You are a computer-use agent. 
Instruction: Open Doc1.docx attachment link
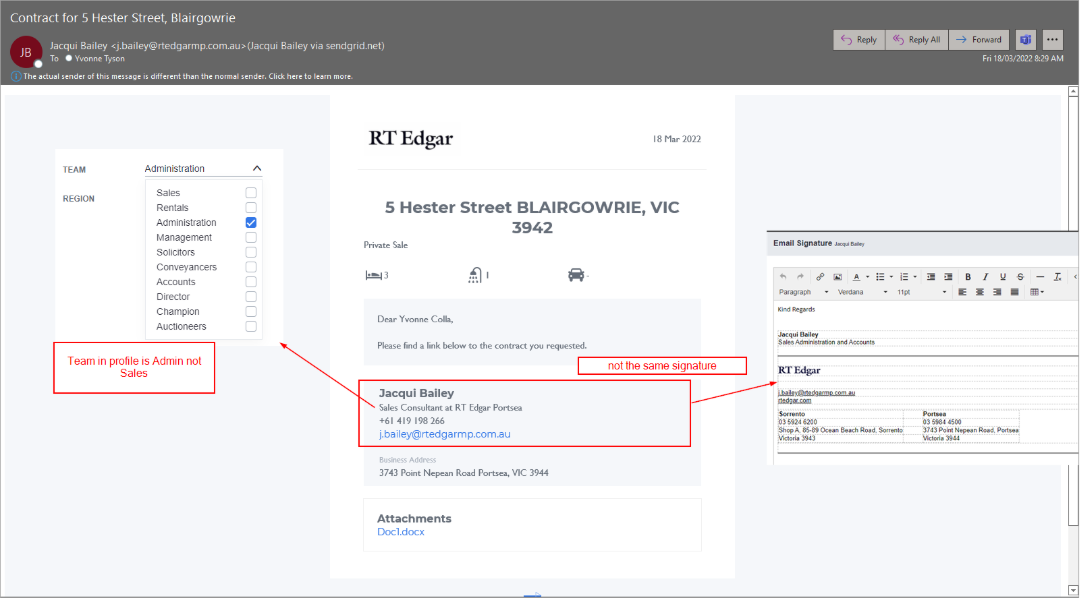tap(401, 532)
